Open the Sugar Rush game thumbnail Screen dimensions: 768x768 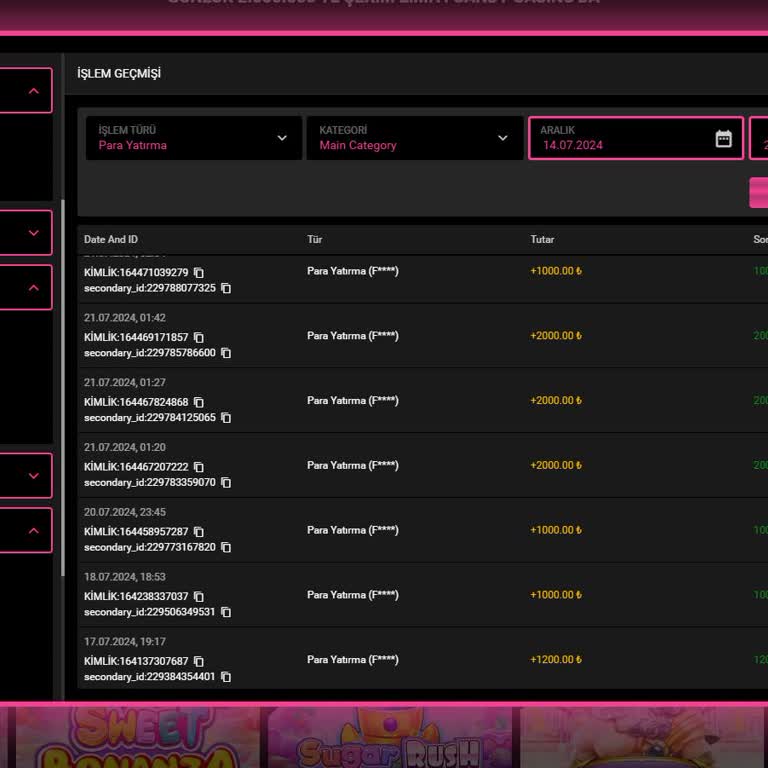click(390, 738)
